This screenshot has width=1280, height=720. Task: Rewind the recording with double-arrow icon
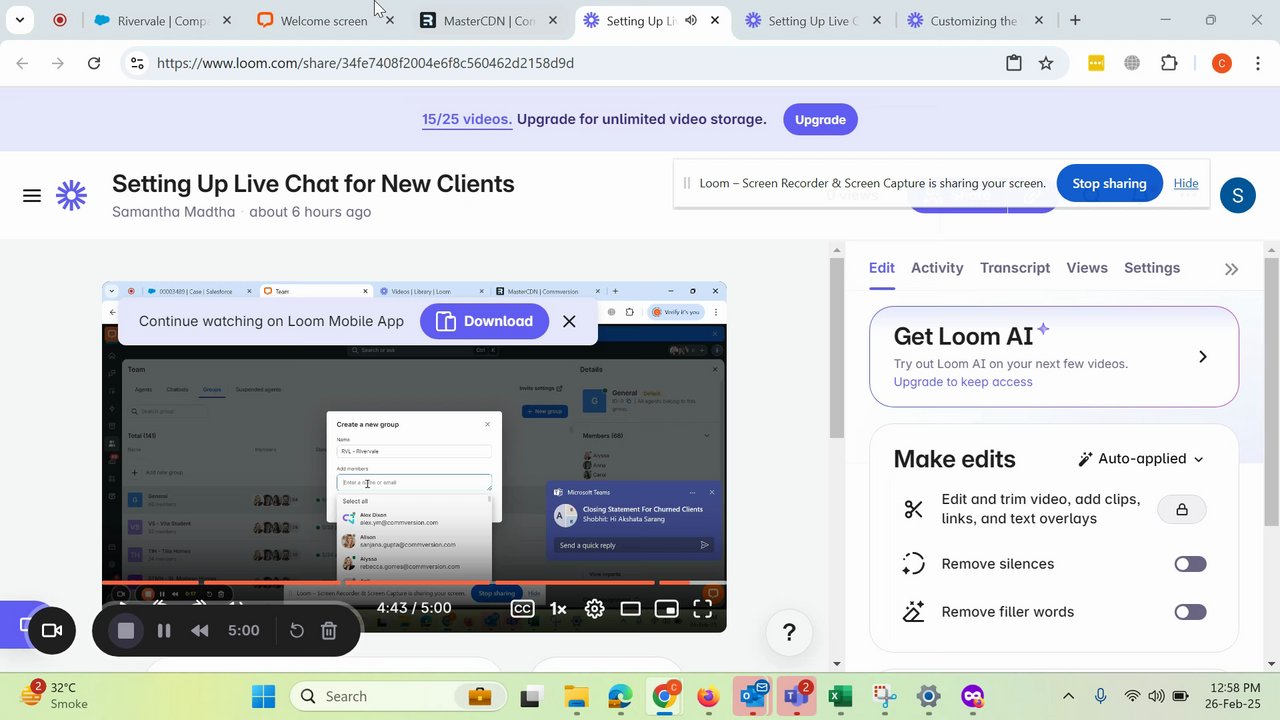pyautogui.click(x=200, y=631)
